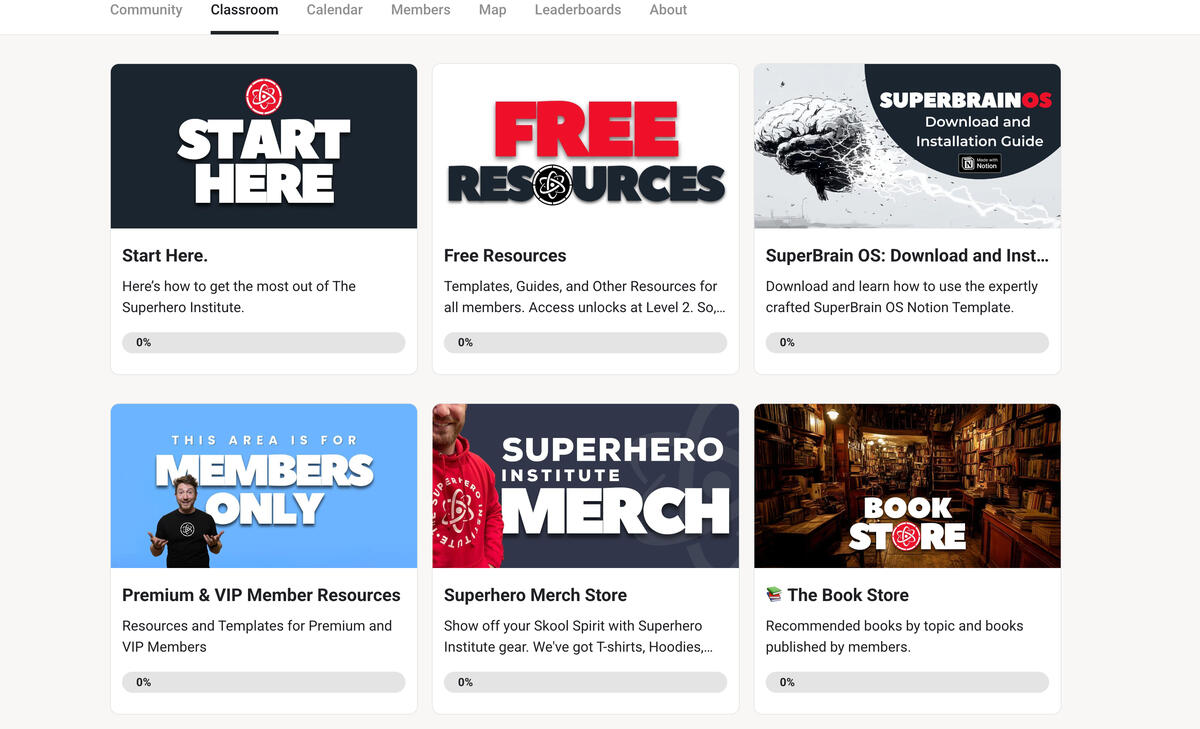Switch to the Community tab
The width and height of the screenshot is (1200, 729).
click(146, 10)
